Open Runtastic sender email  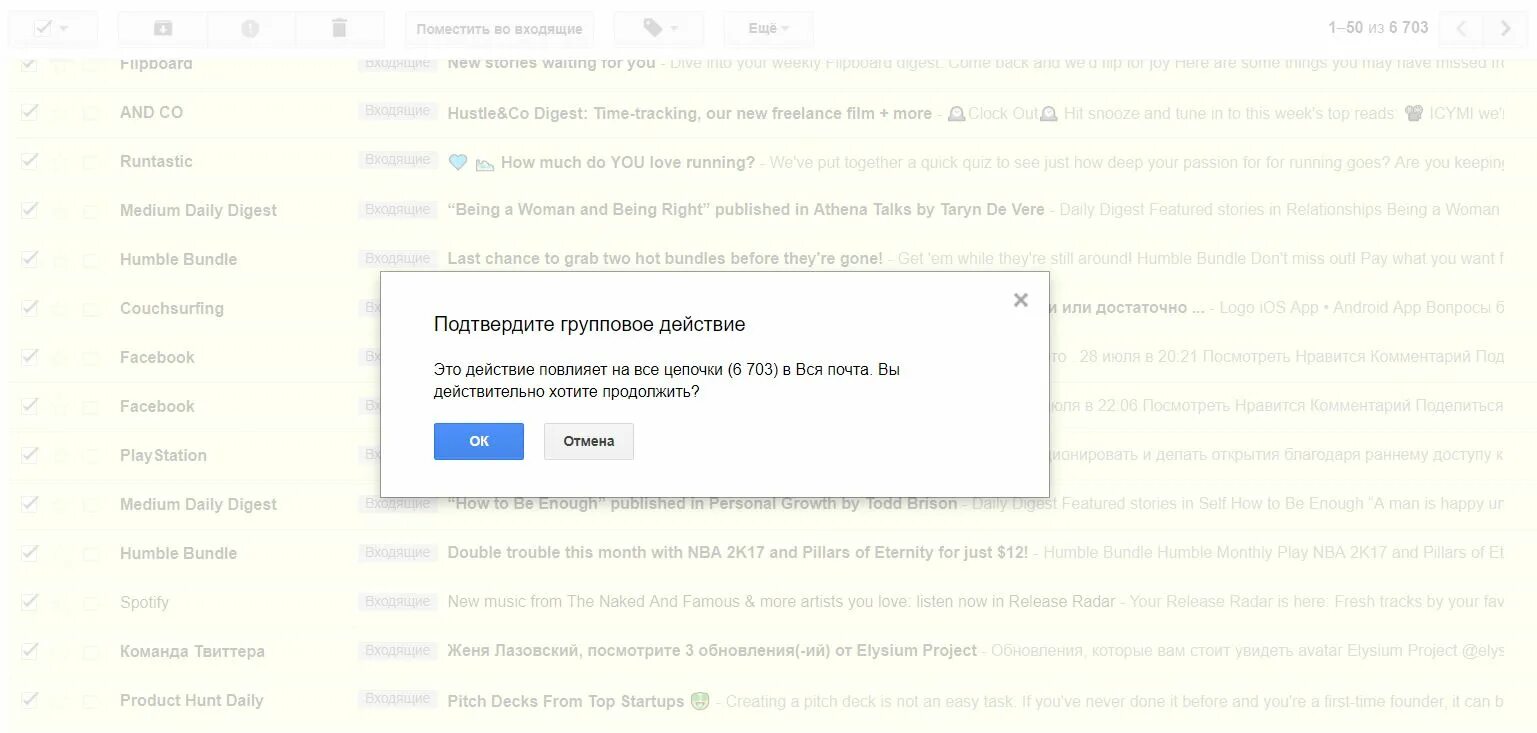coord(156,161)
